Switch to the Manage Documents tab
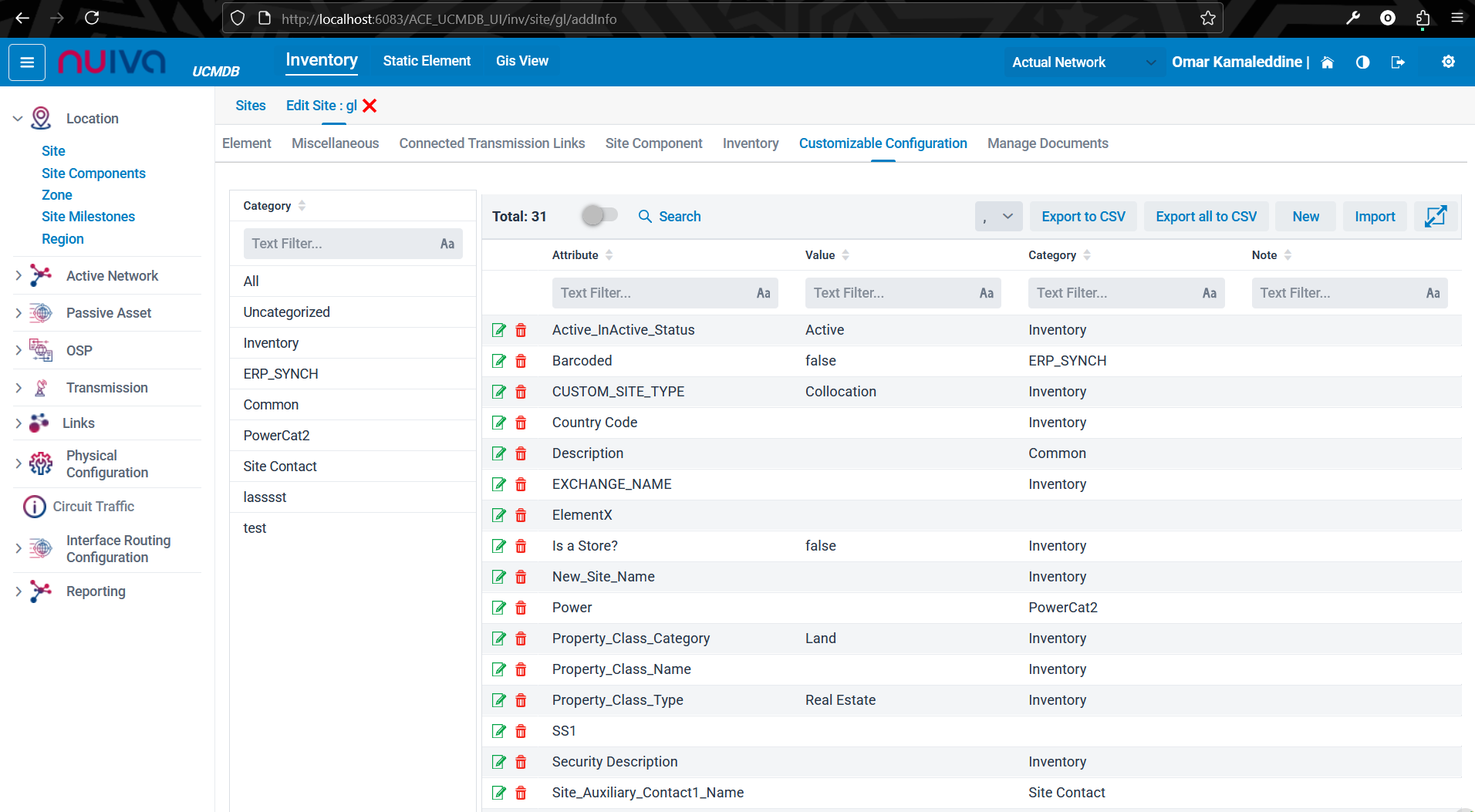Viewport: 1475px width, 812px height. click(1047, 143)
